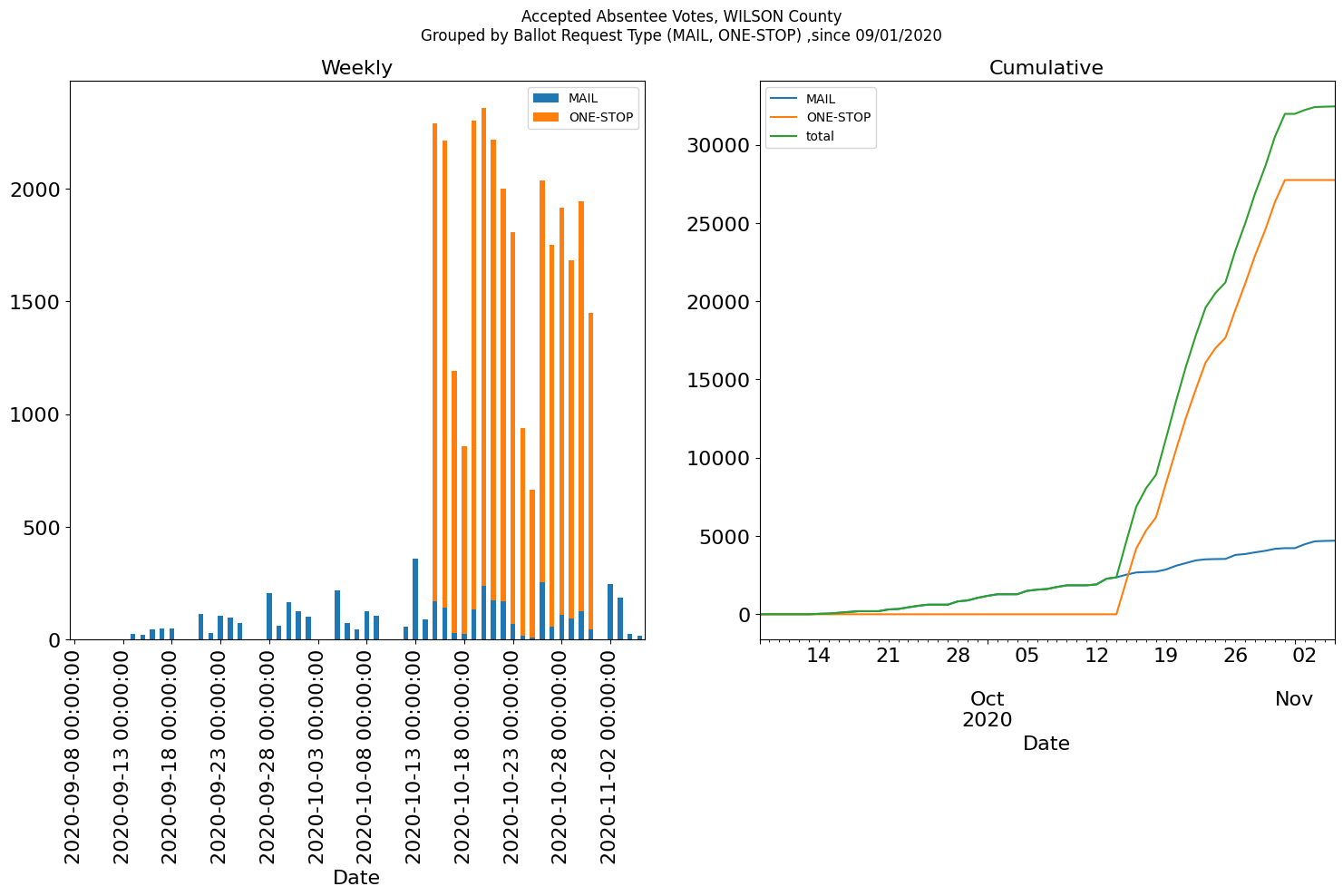Click the '14' tick on Cumulative x-axis
The height and width of the screenshot is (896, 1343).
pos(819,656)
